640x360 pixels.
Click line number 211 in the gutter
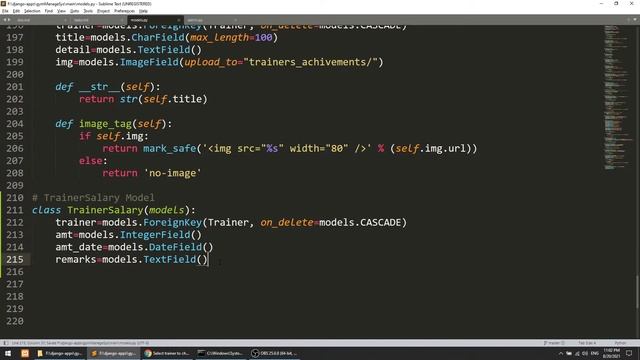15,210
